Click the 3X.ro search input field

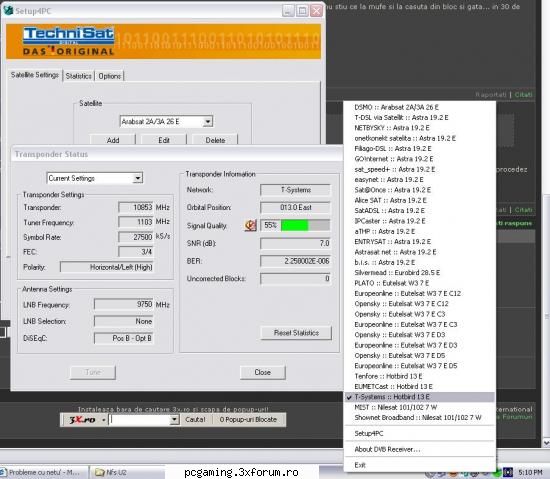[140, 419]
